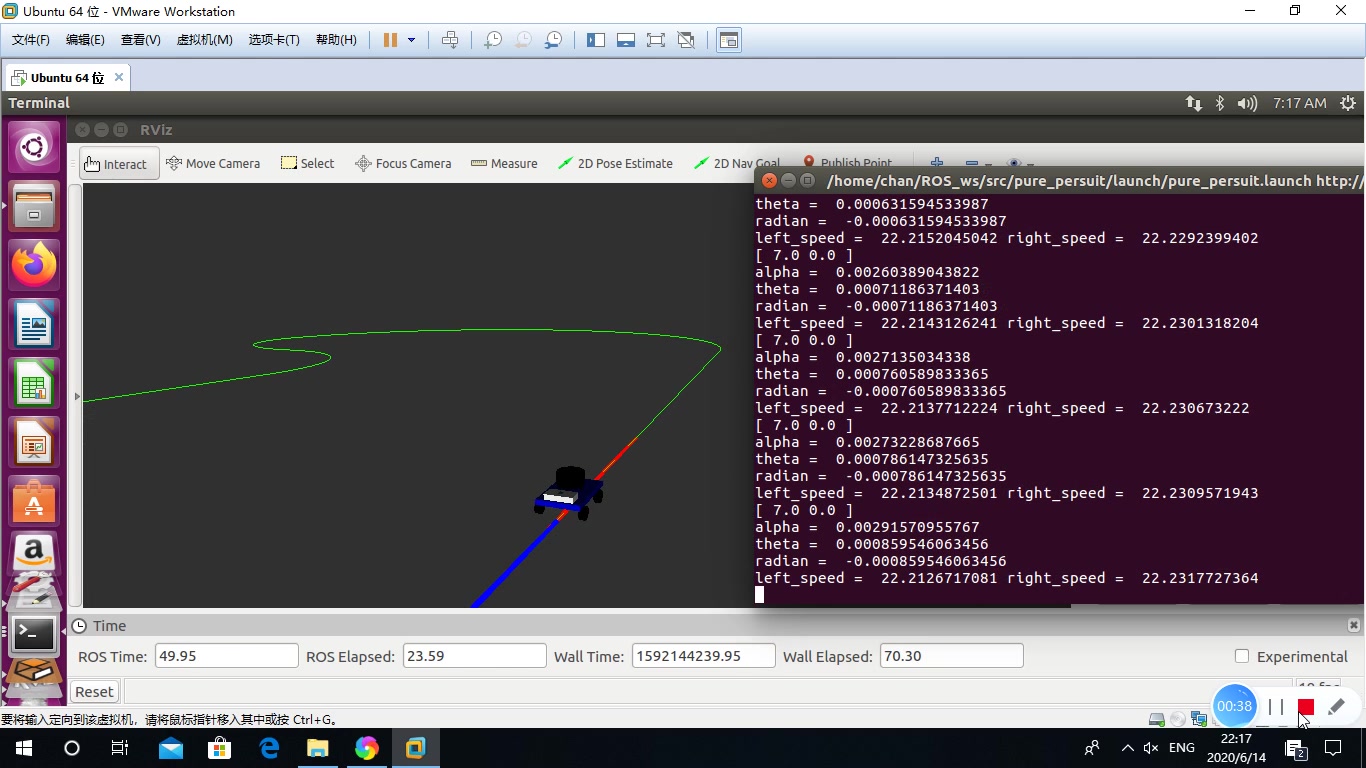Take a VM snapshot
Image resolution: width=1366 pixels, height=768 pixels.
493,40
